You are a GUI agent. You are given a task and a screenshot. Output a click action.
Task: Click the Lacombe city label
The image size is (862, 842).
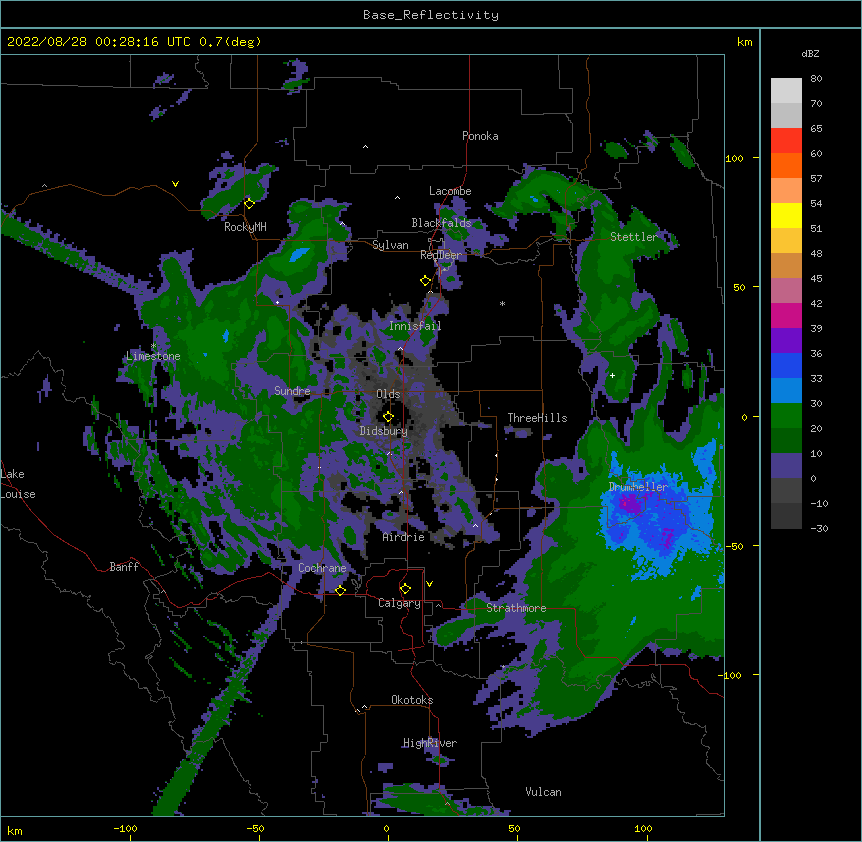click(450, 191)
